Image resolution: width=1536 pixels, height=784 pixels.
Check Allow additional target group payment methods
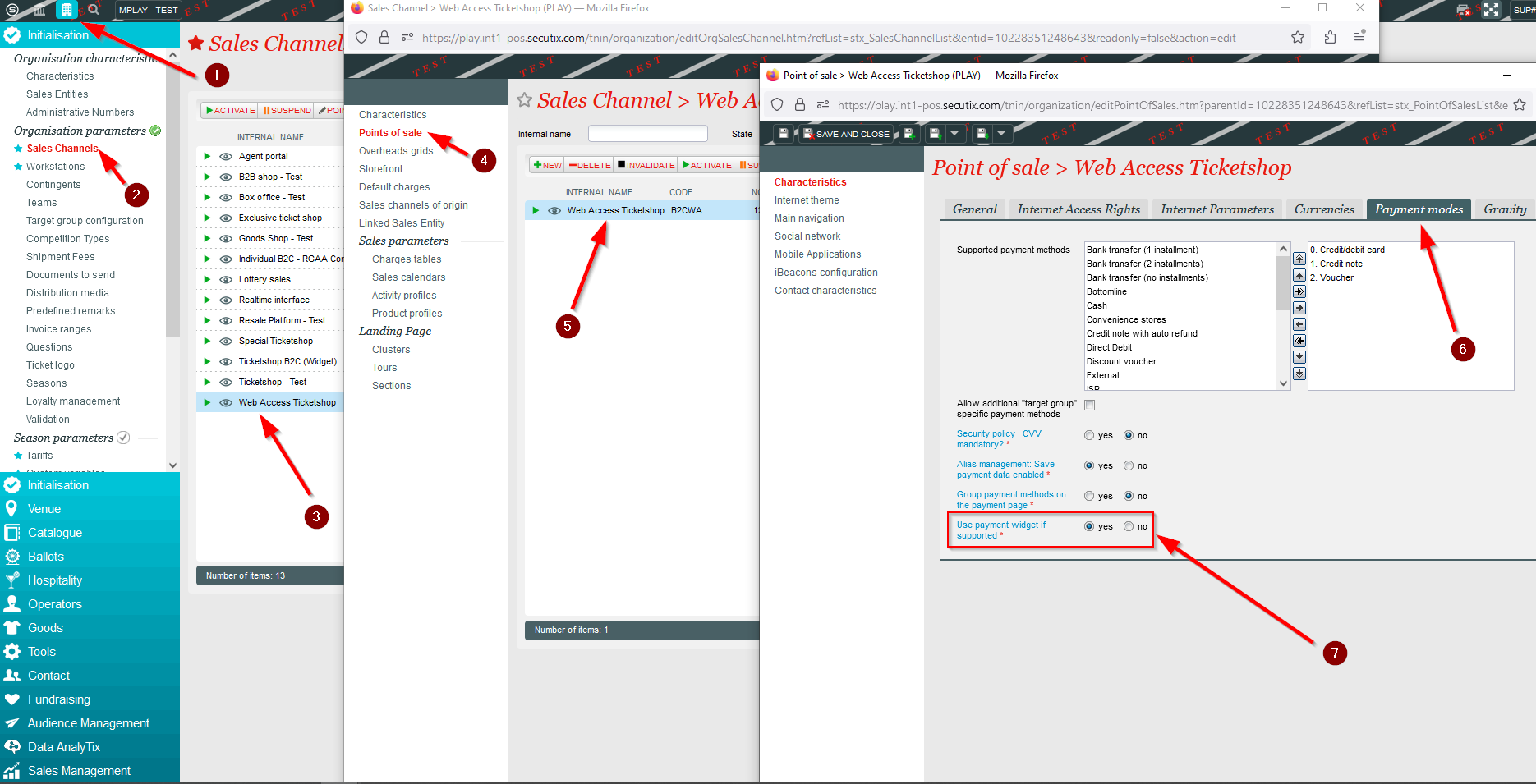(1089, 405)
